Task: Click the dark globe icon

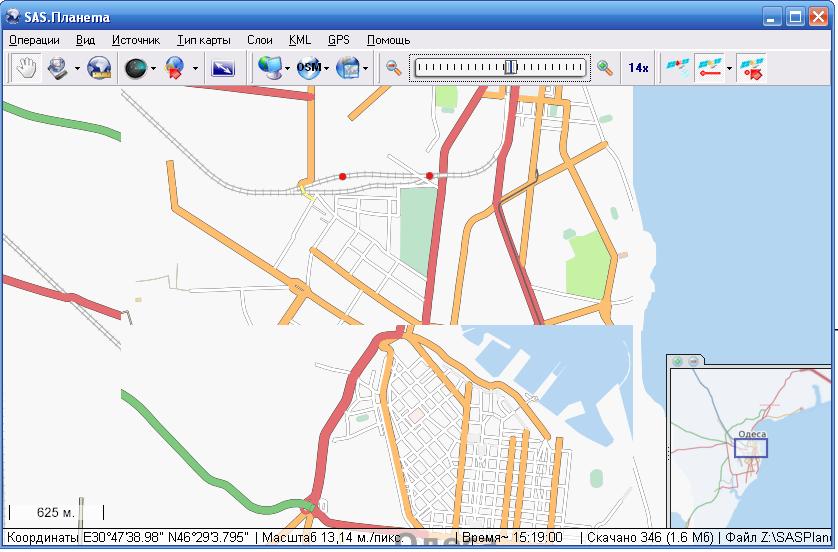Action: click(134, 68)
